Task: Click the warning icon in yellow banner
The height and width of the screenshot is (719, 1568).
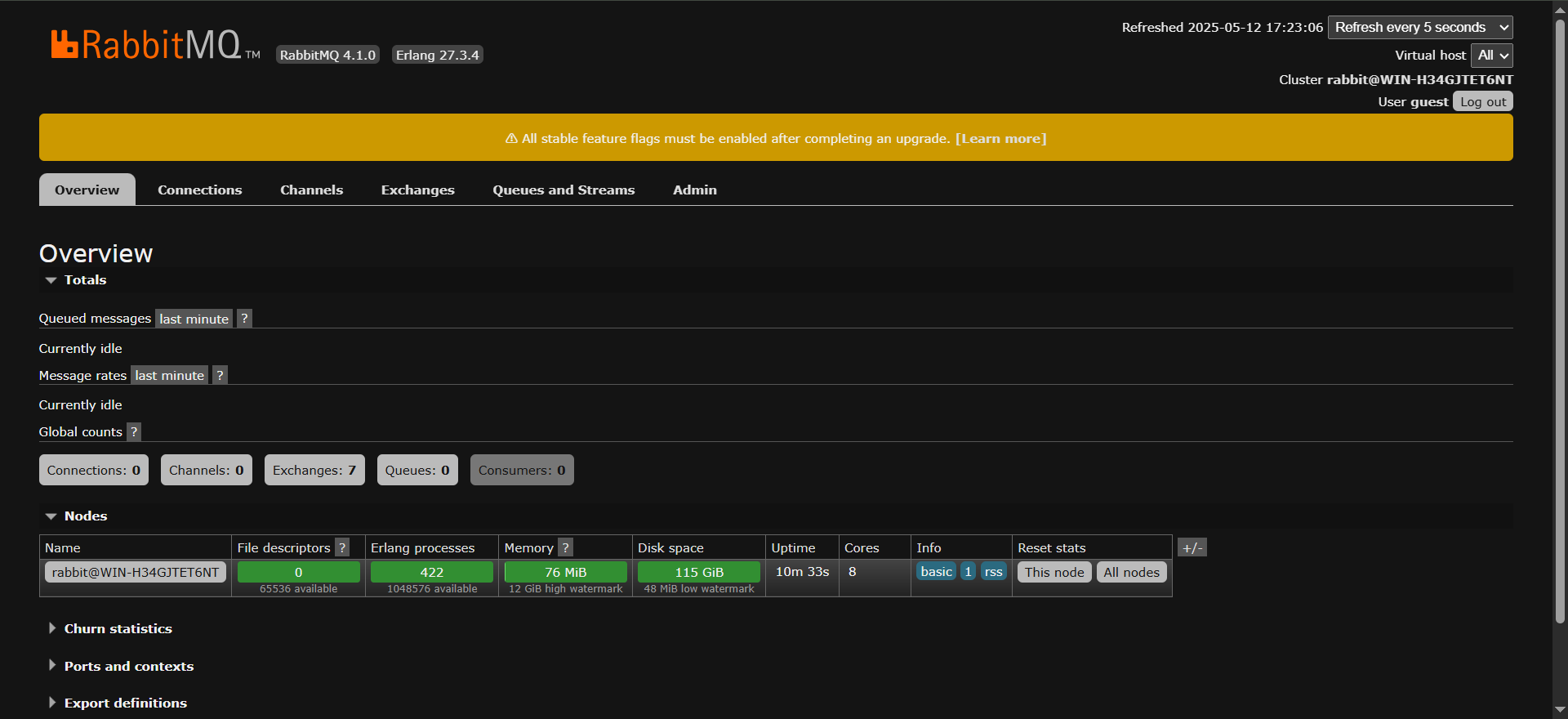Action: 511,138
